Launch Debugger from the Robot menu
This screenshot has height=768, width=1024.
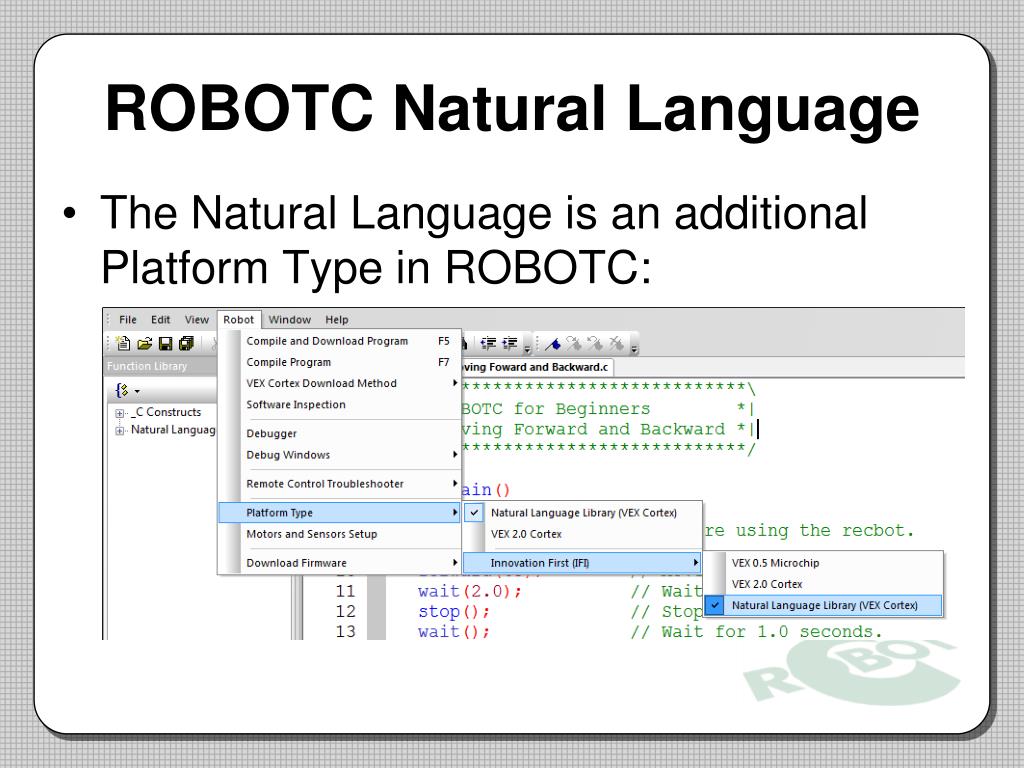[x=340, y=434]
